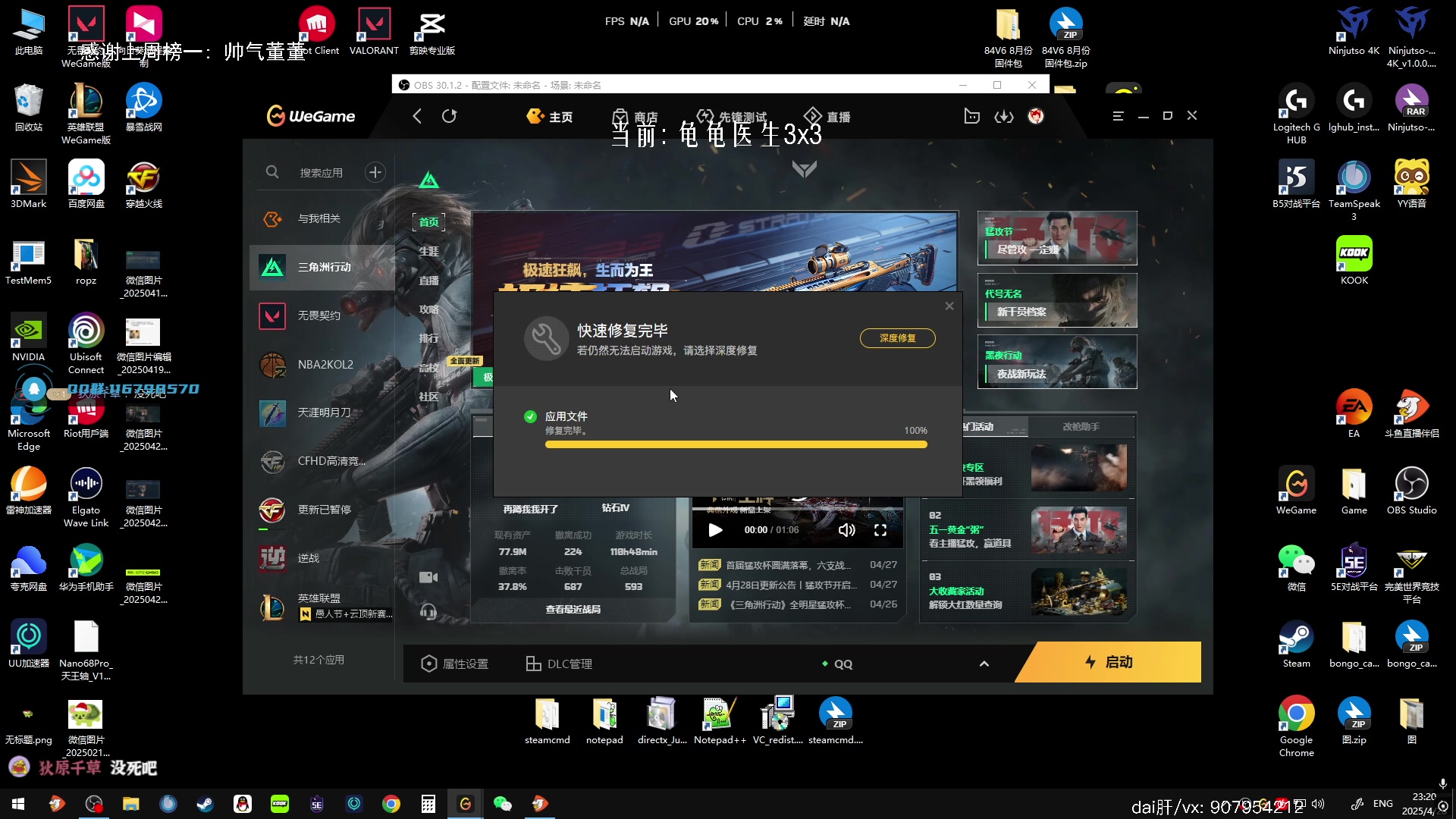
Task: Open the 猛攻节 promo thumbnail
Action: [1057, 238]
